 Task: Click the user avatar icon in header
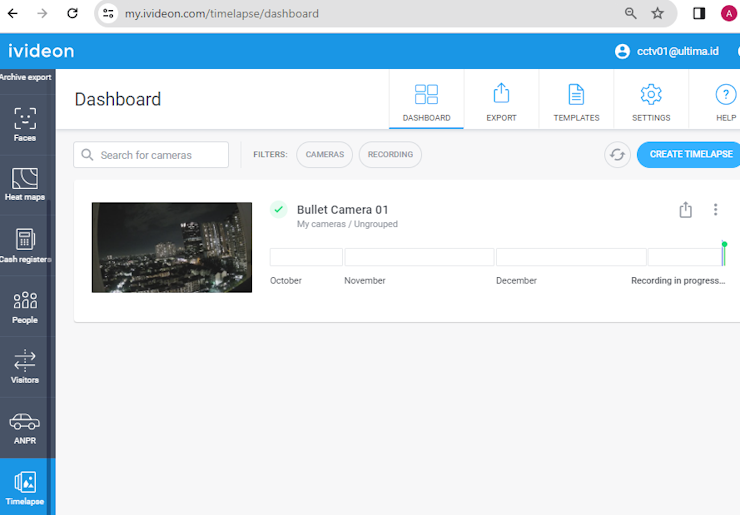pyautogui.click(x=622, y=51)
